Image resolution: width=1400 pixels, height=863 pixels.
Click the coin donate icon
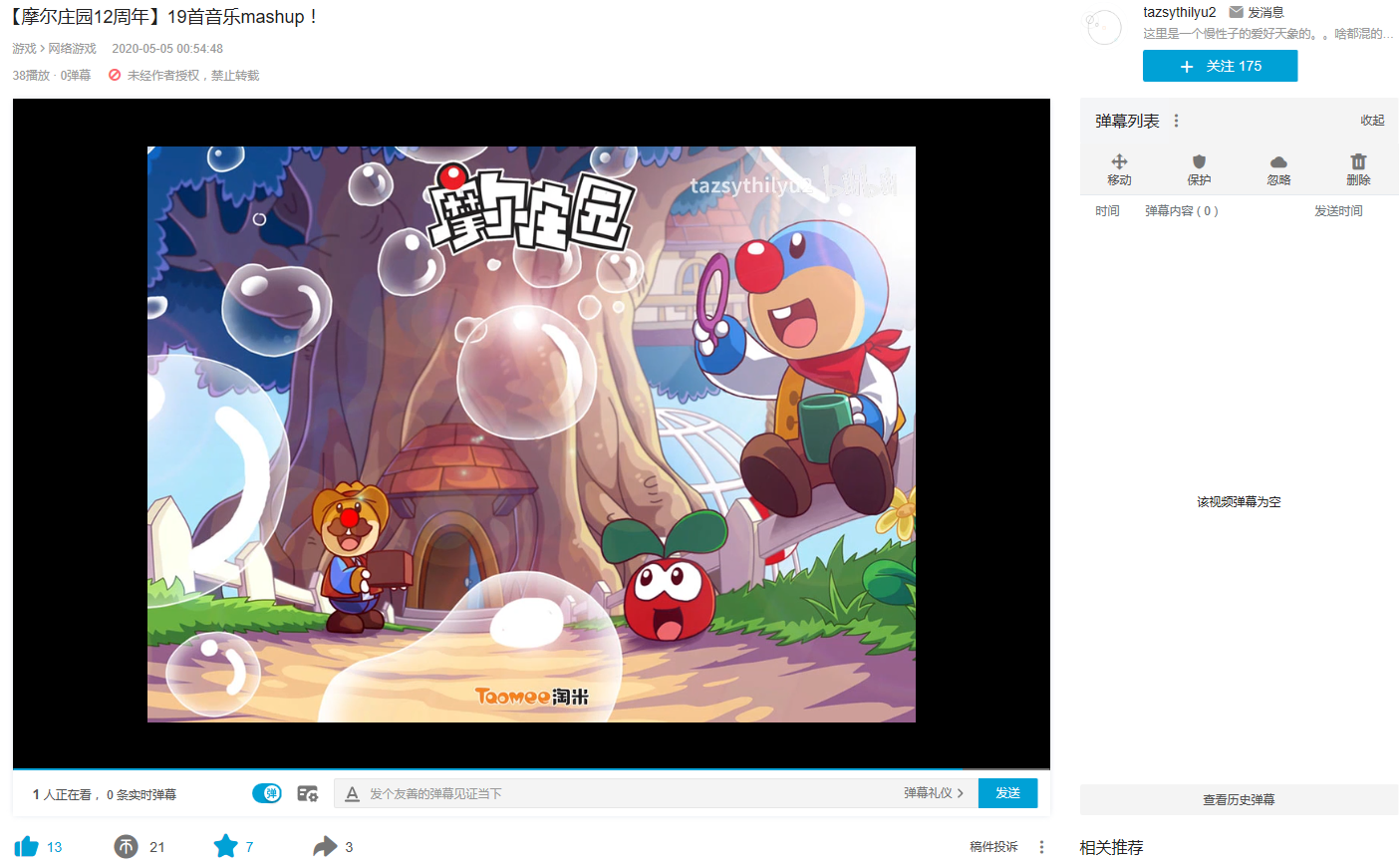[x=126, y=846]
